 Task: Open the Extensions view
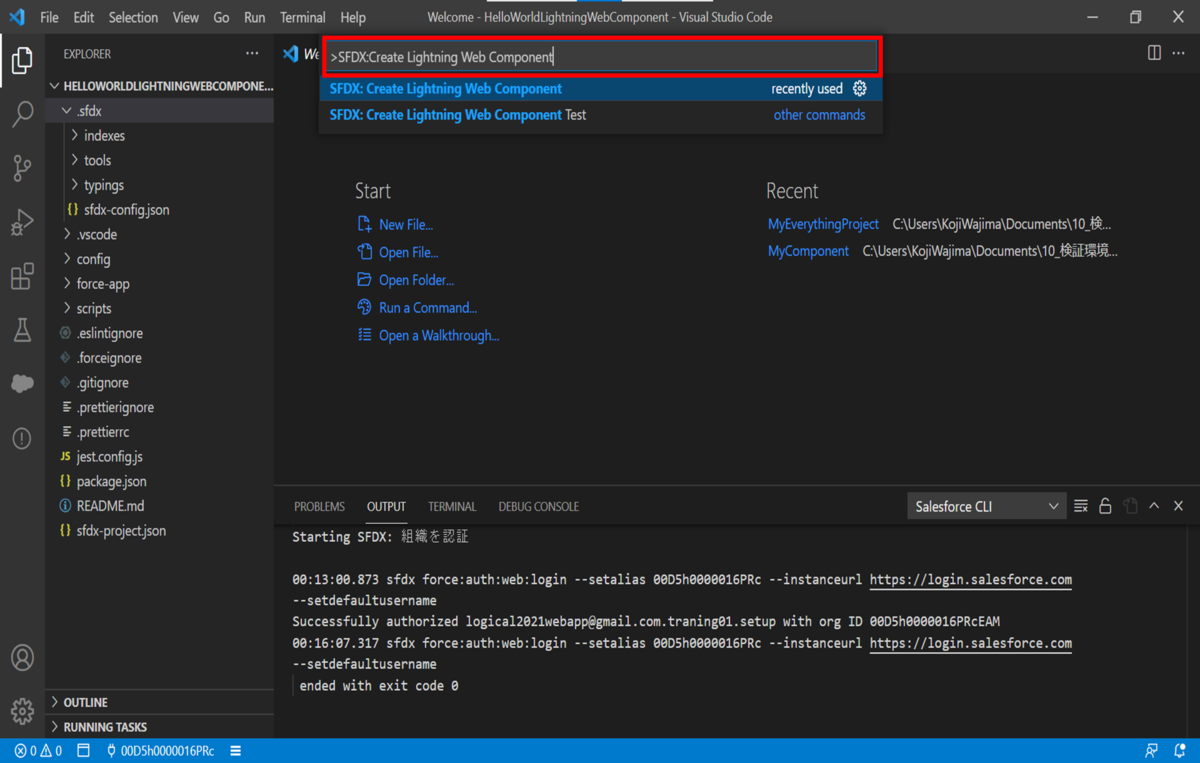[22, 276]
